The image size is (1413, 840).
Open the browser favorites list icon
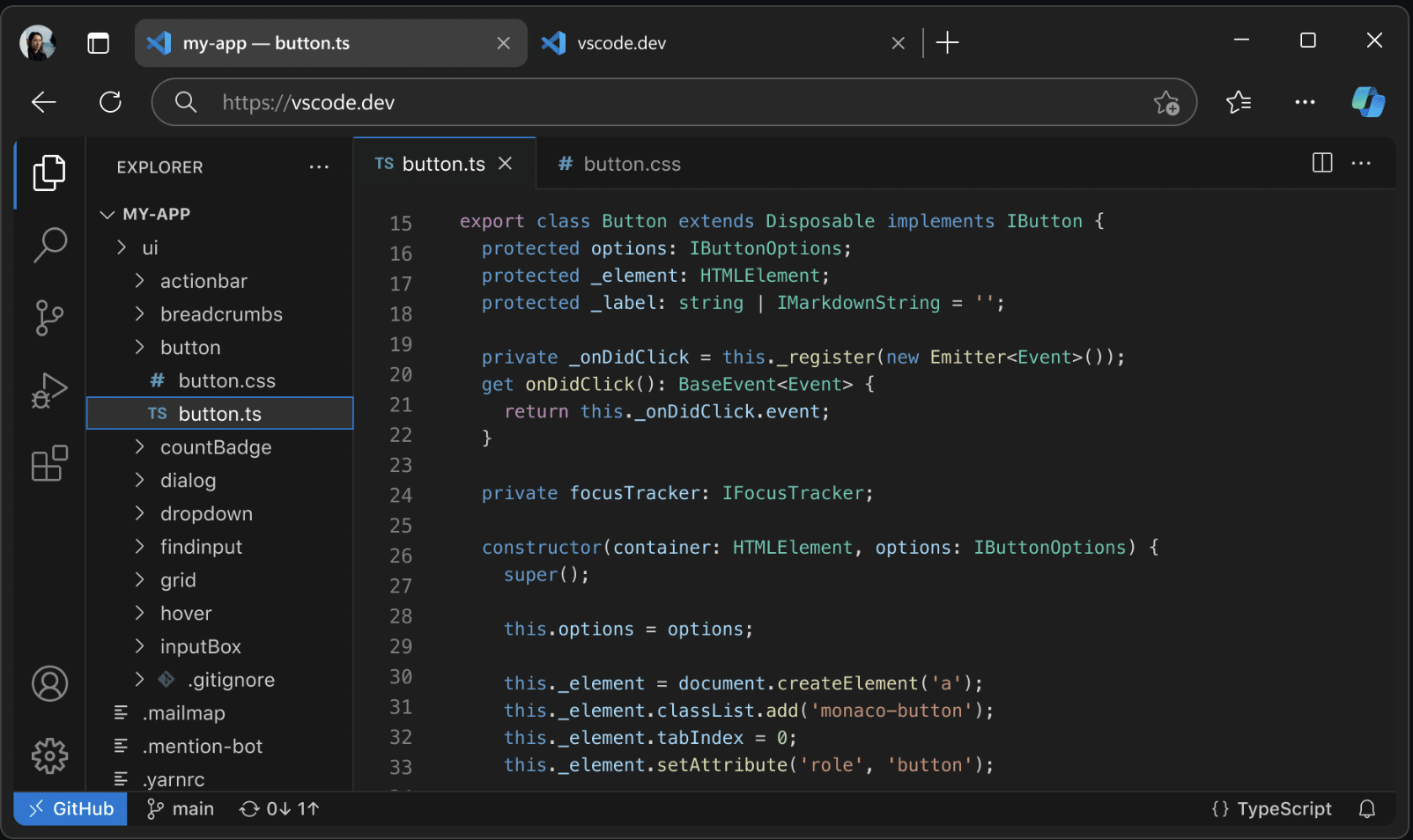coord(1239,103)
